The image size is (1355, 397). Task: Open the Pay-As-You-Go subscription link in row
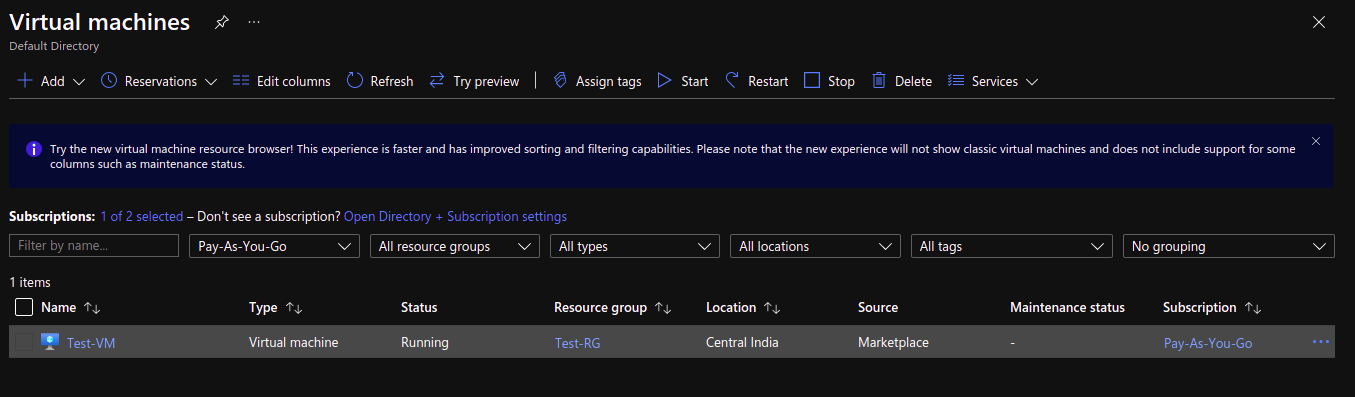click(1208, 343)
